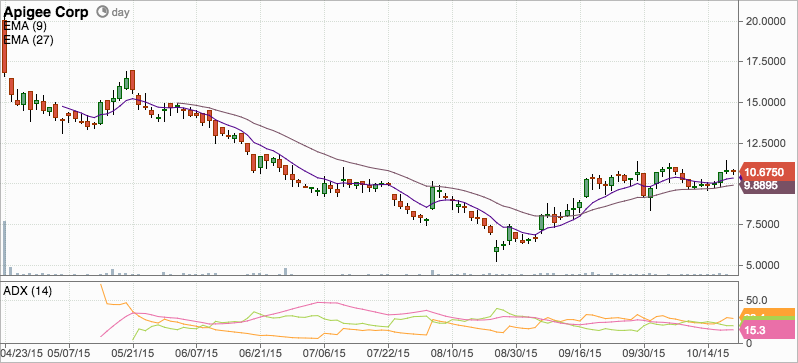This screenshot has height=363, width=798.
Task: Click the 50.0 ADX axis label
Action: coord(757,300)
